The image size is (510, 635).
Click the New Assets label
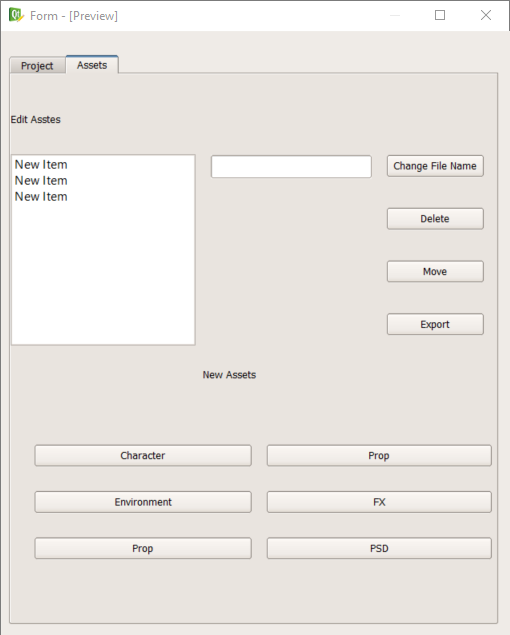coord(229,375)
